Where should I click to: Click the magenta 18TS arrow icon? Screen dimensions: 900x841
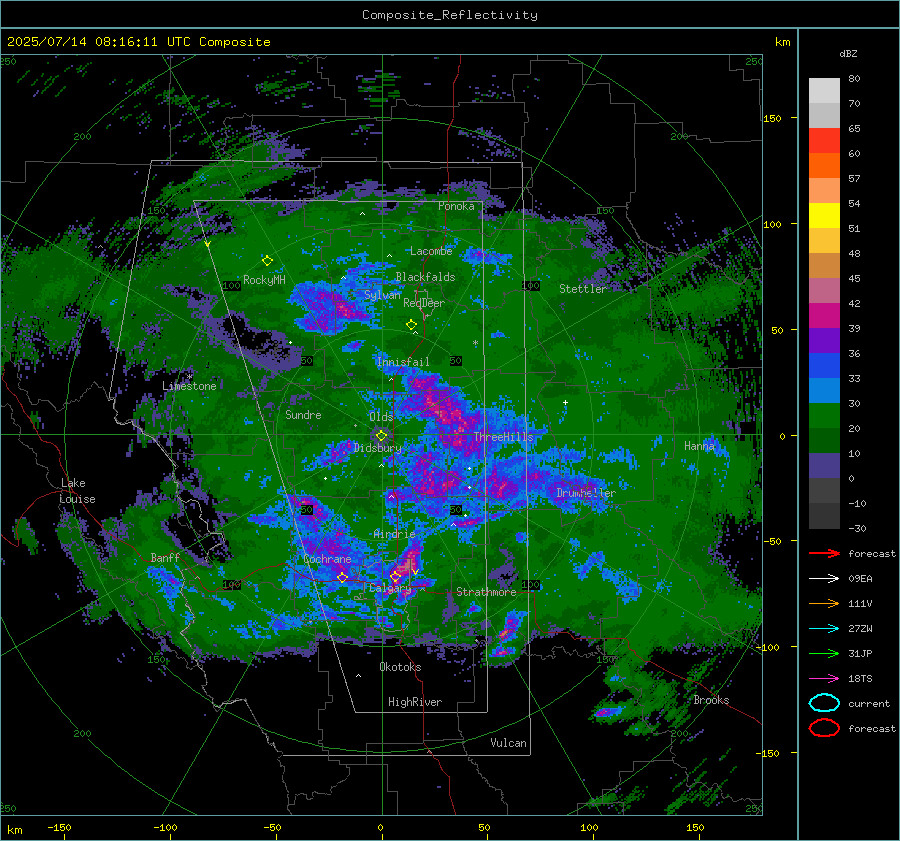[x=824, y=678]
